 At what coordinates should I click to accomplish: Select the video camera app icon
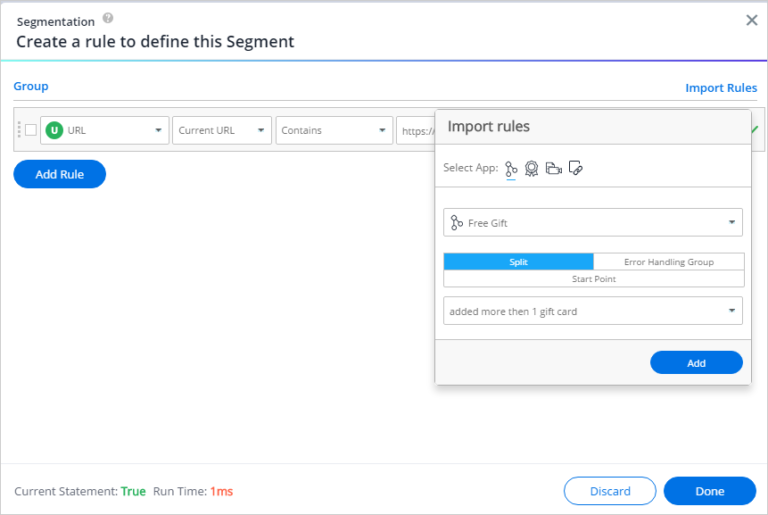(553, 168)
